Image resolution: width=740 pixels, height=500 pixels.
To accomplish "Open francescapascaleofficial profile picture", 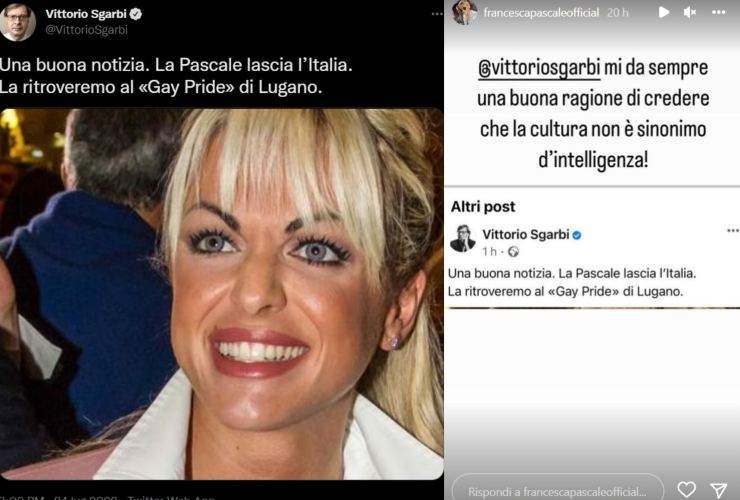I will [x=463, y=12].
